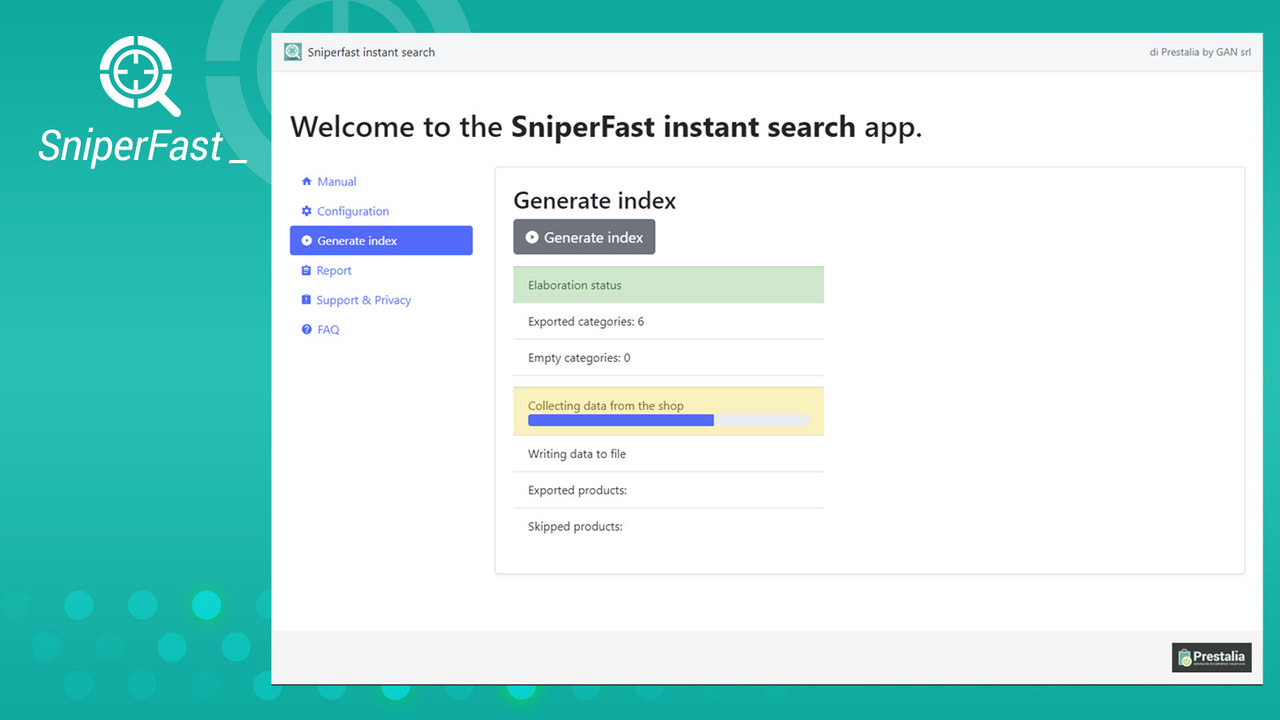Open the FAQ page
Viewport: 1280px width, 720px height.
[x=327, y=329]
